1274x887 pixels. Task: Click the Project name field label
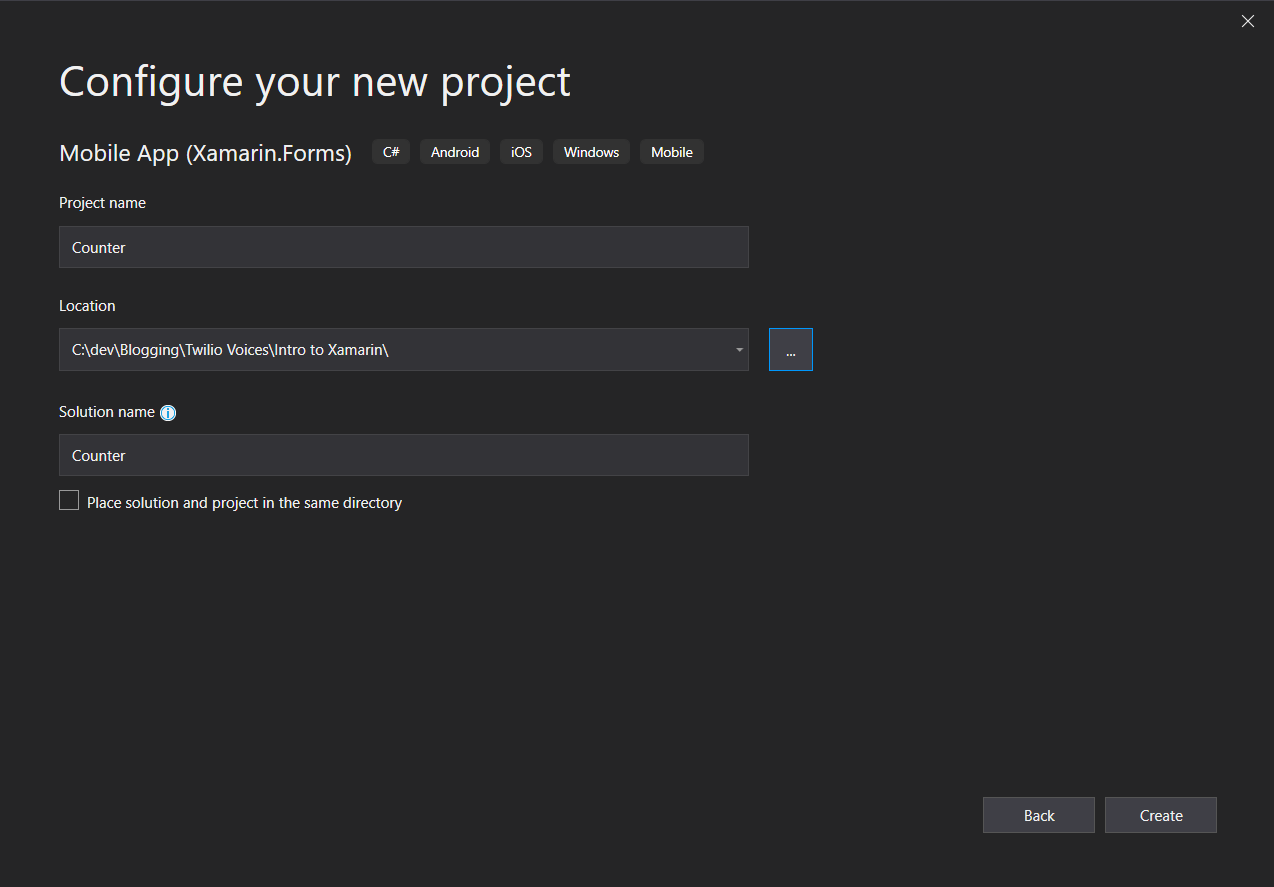tap(102, 203)
